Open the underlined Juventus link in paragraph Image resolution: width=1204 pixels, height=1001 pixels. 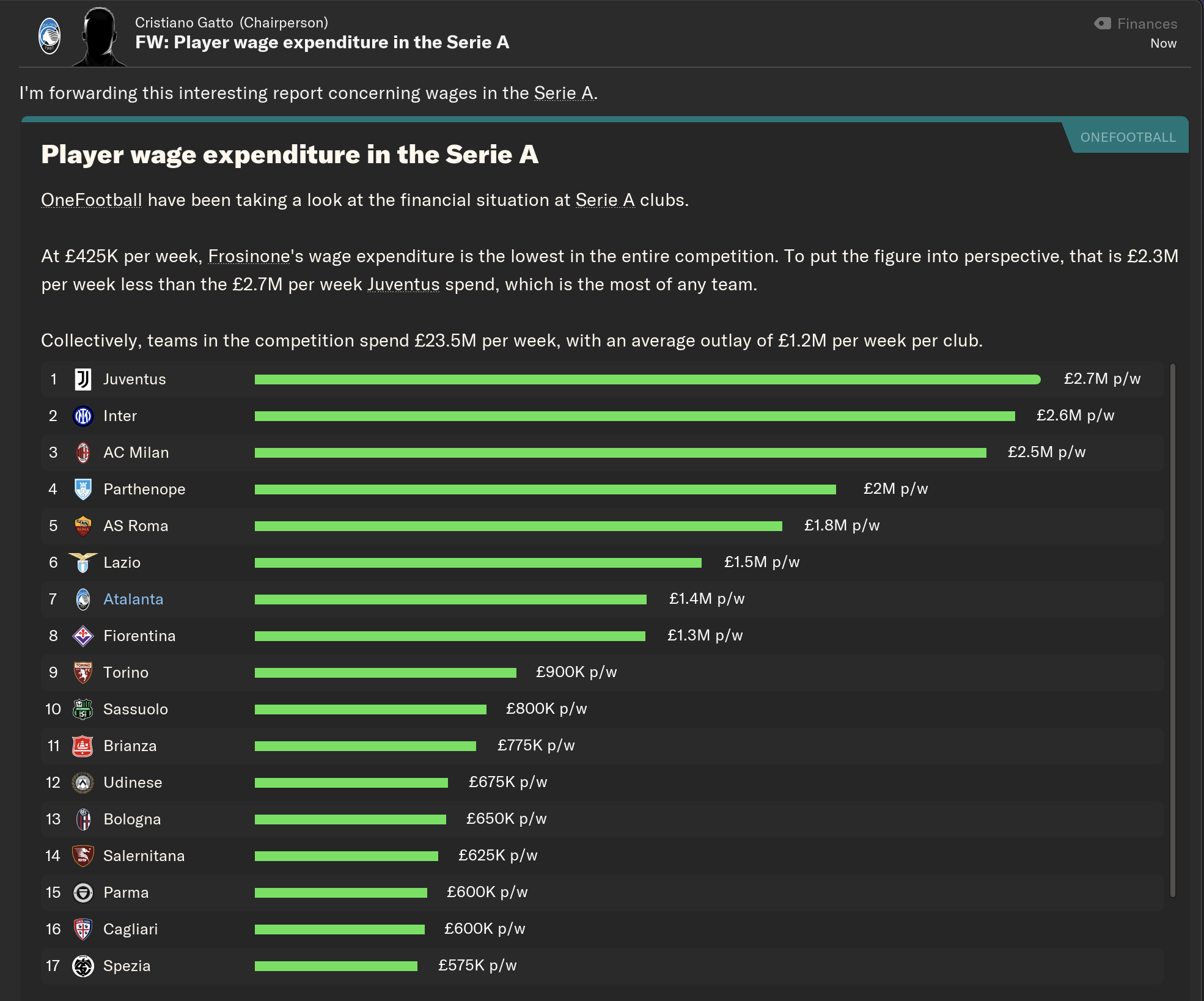click(x=403, y=285)
